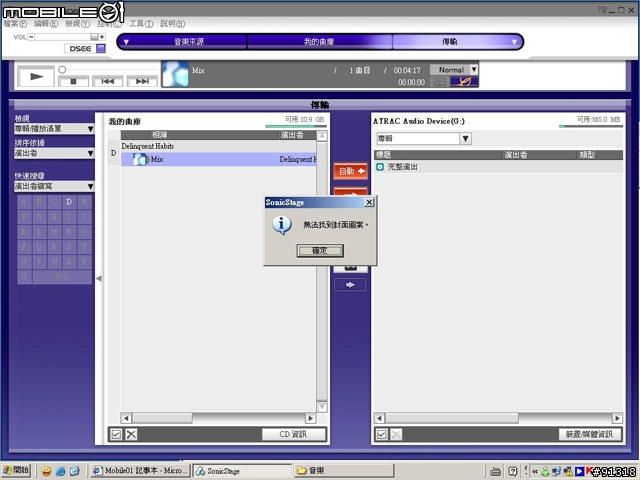Screen dimensions: 640x480
Task: Select the Mix album row in library
Action: pyautogui.click(x=218, y=159)
